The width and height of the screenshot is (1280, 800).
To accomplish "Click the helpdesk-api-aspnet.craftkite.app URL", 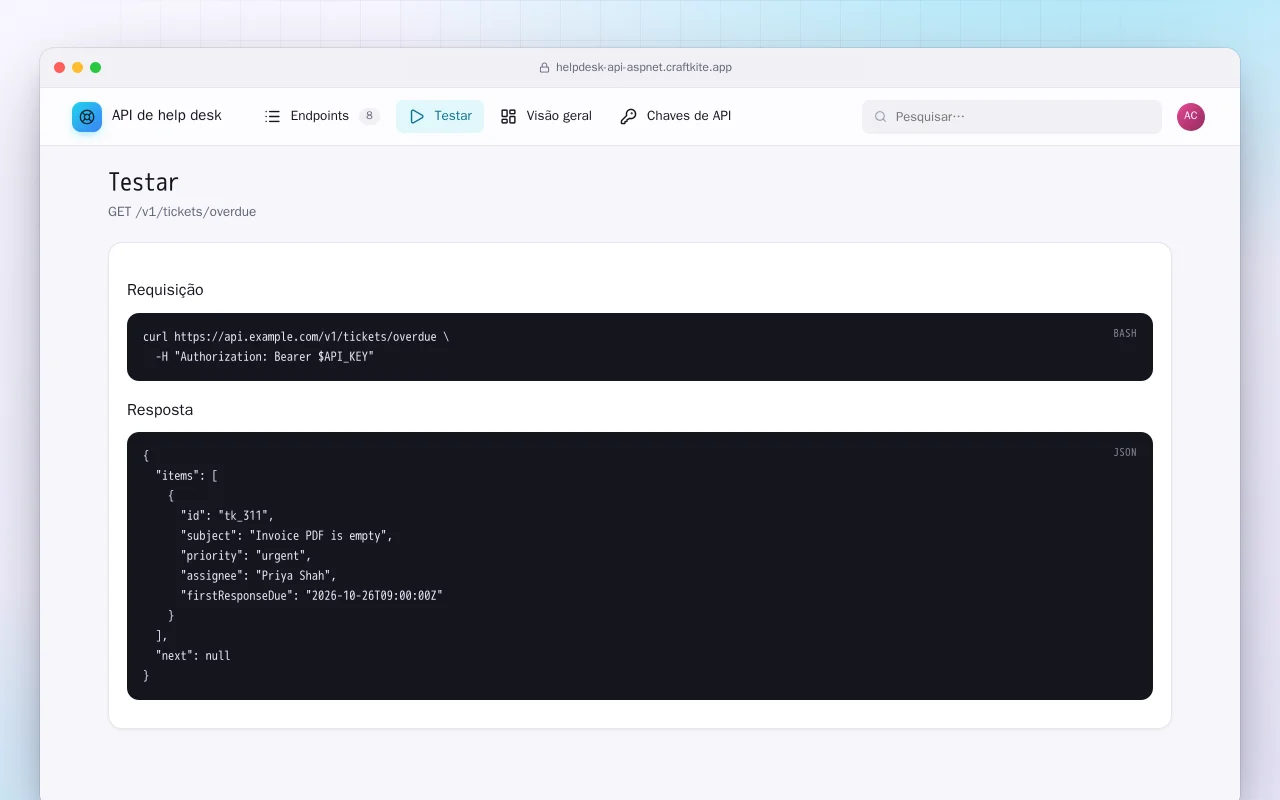I will [x=644, y=68].
